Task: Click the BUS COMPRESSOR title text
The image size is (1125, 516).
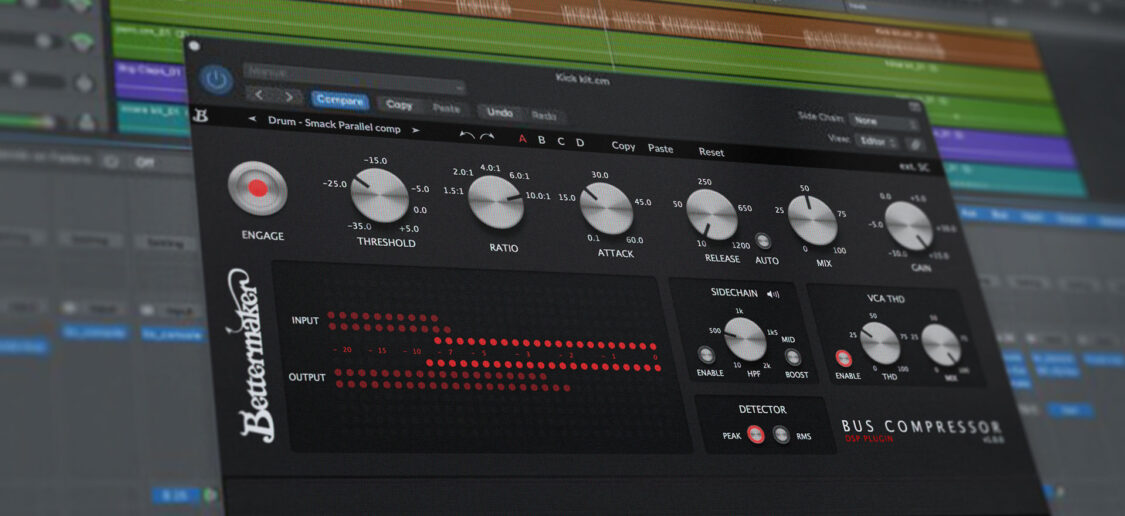Action: [x=922, y=427]
